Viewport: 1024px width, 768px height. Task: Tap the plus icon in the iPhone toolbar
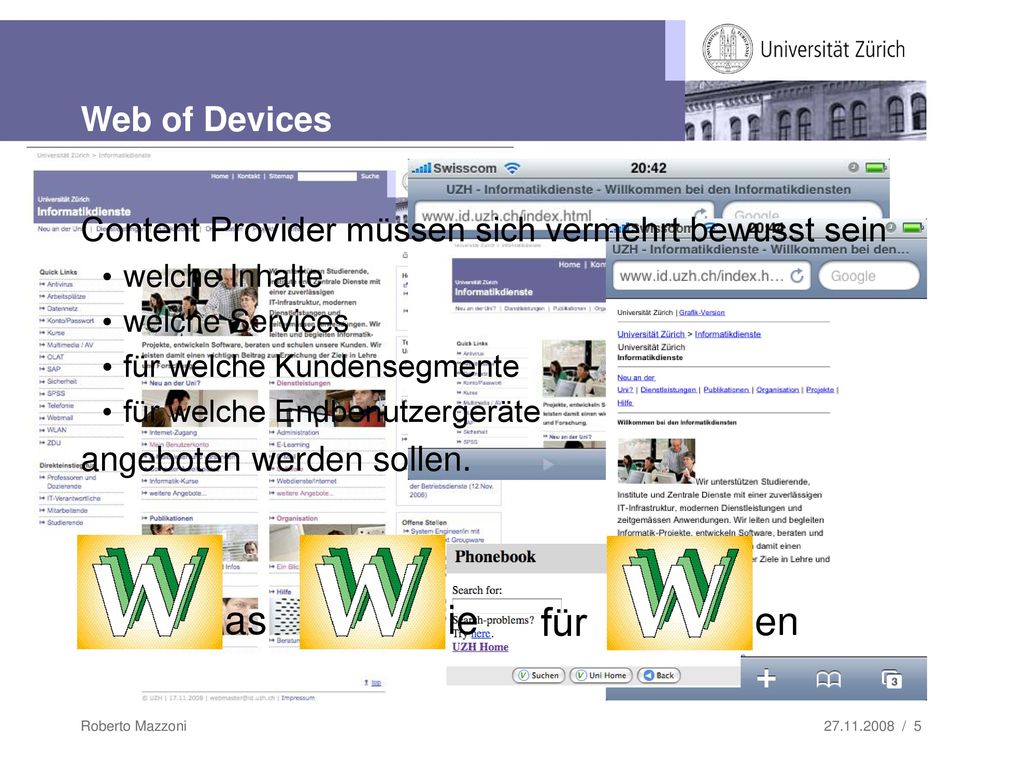[766, 679]
